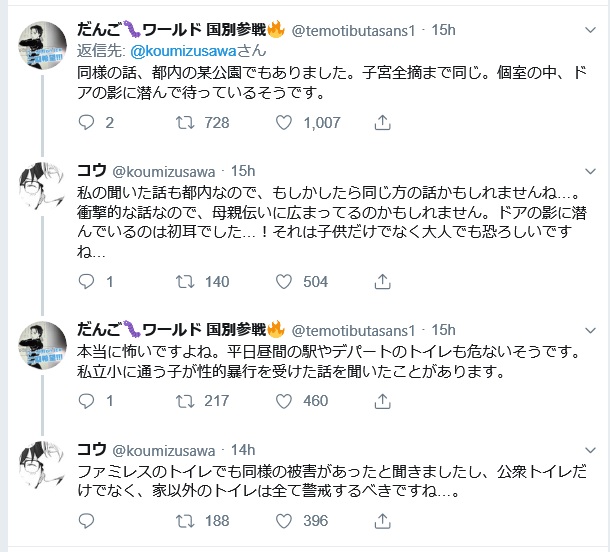
Task: Share the tweet with 504 likes
Action: pos(381,282)
